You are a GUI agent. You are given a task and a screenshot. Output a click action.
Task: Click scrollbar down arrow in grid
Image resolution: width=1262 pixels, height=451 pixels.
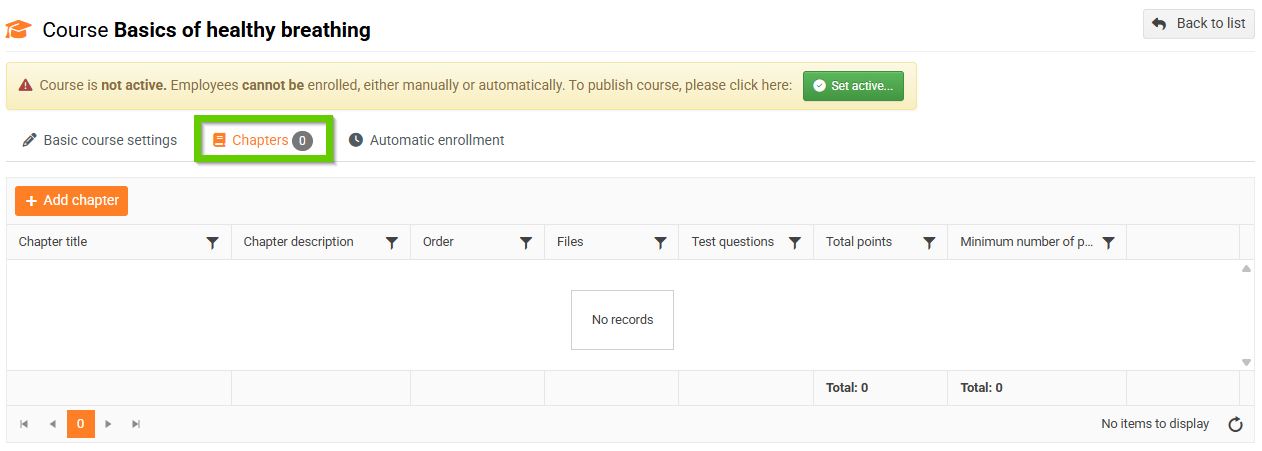tap(1246, 362)
